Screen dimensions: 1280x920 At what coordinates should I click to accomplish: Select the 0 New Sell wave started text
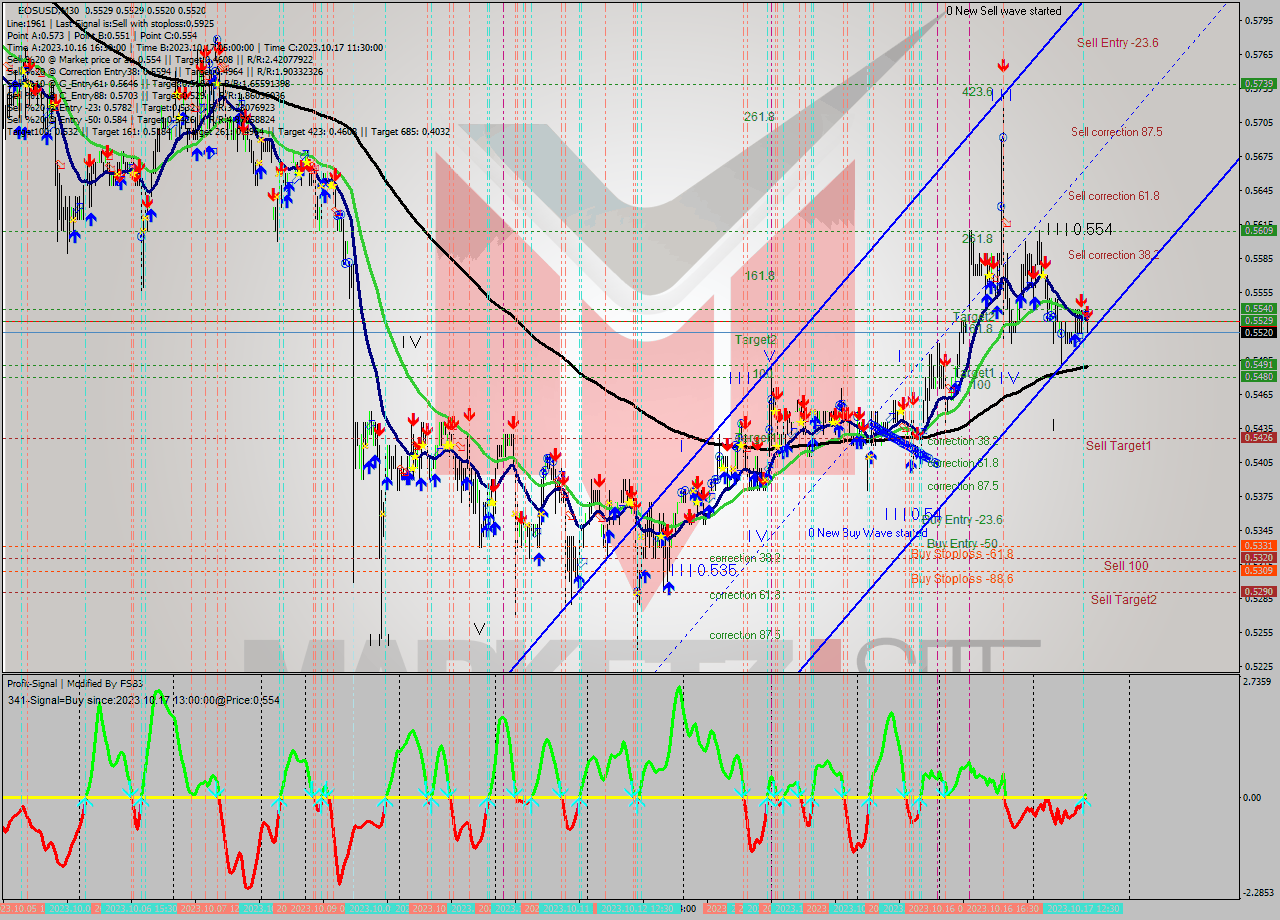tap(1003, 8)
